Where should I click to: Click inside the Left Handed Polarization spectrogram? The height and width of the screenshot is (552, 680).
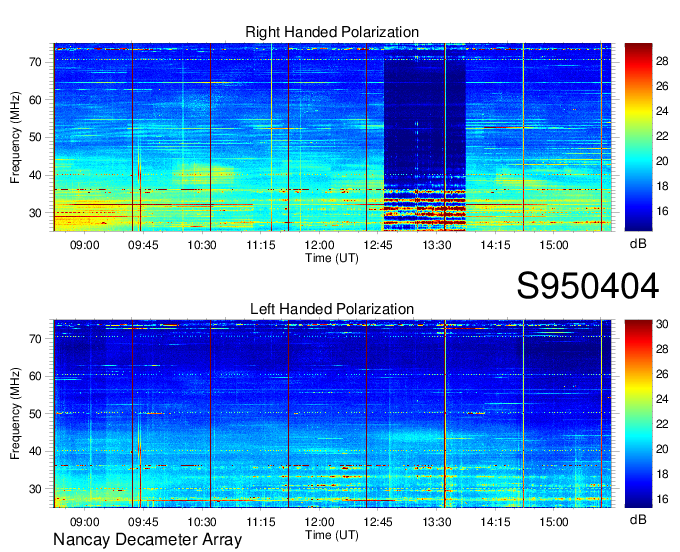point(332,414)
